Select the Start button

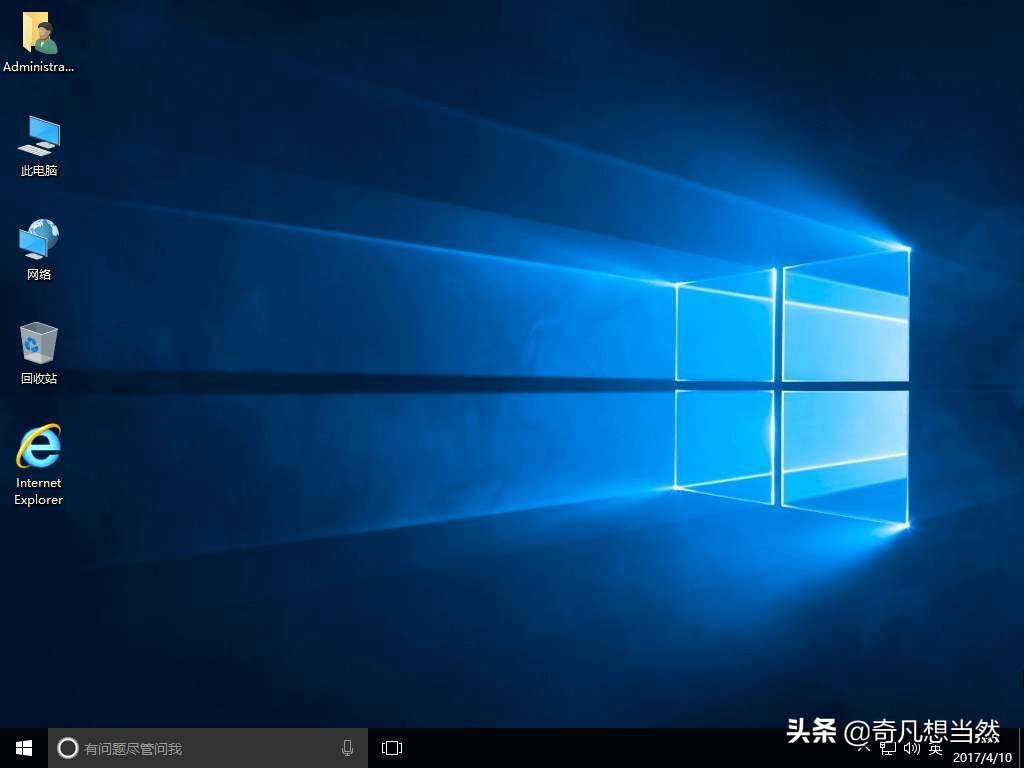pos(22,747)
